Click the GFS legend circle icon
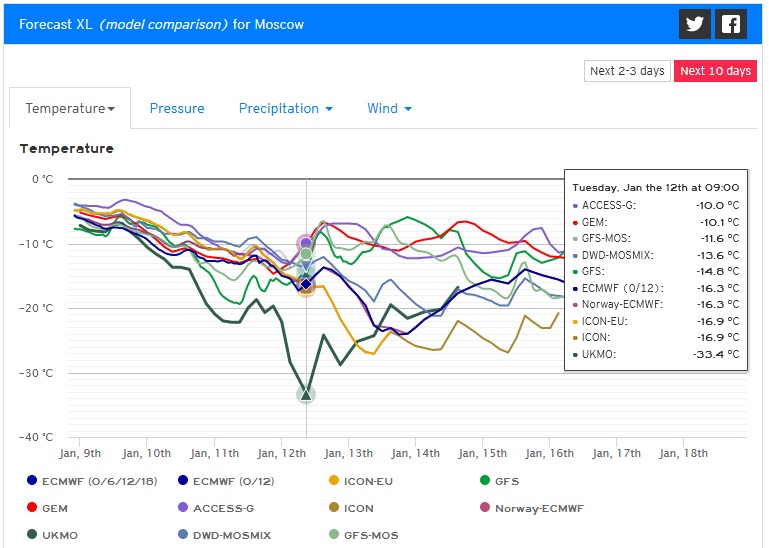The width and height of the screenshot is (769, 548). pos(485,481)
